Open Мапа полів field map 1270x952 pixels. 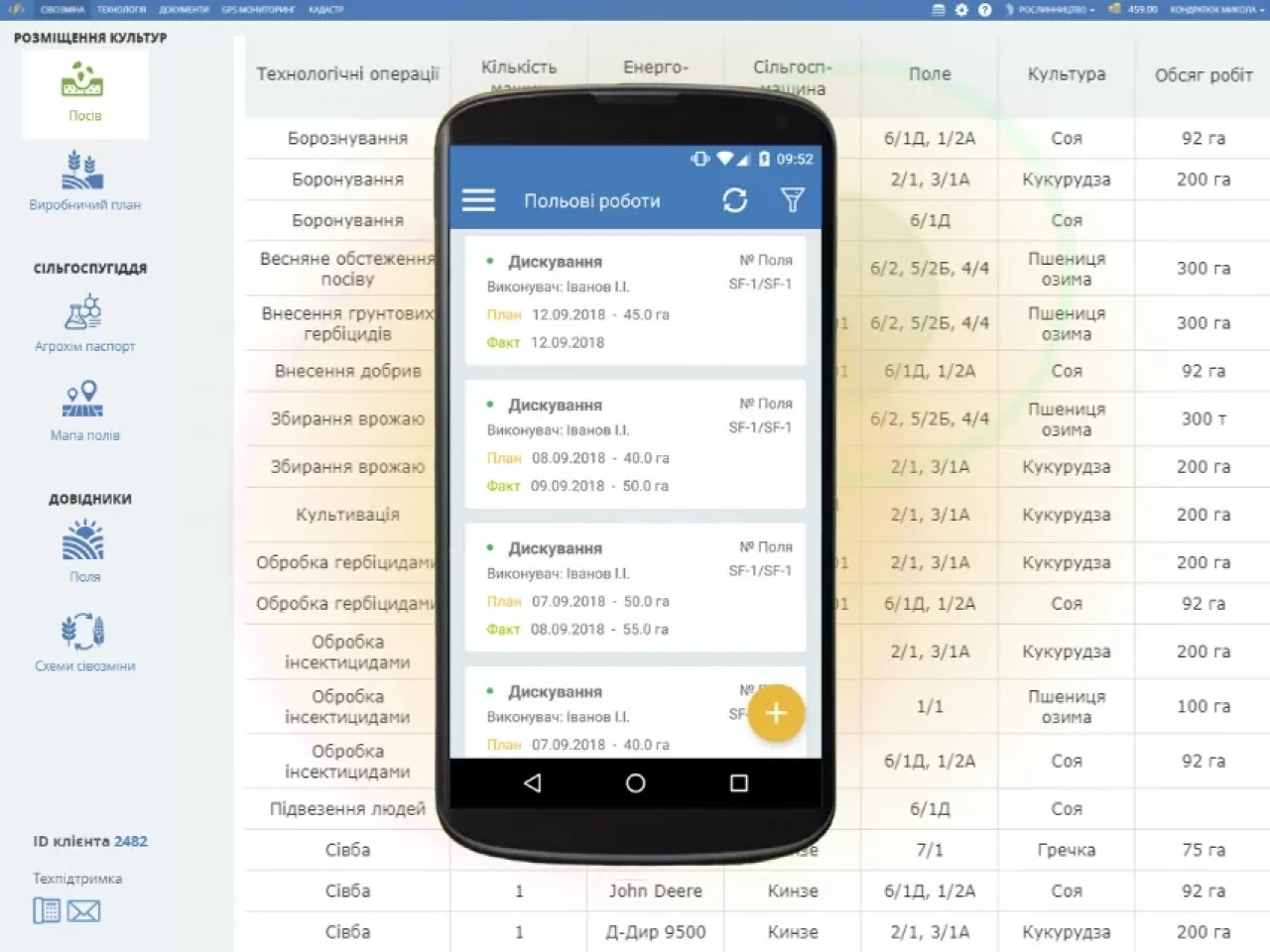pos(84,410)
